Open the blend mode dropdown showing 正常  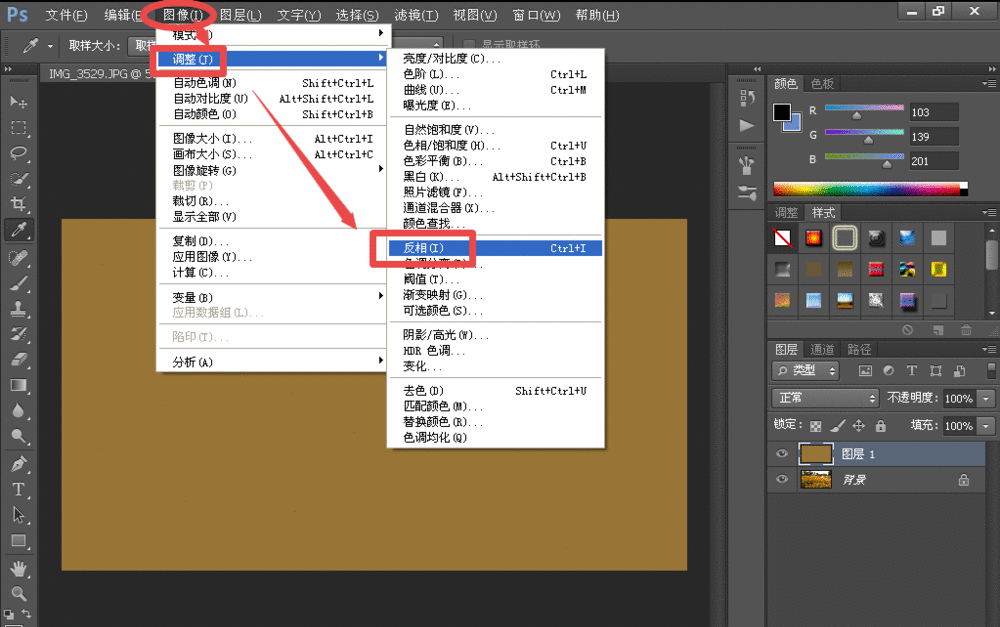[826, 398]
